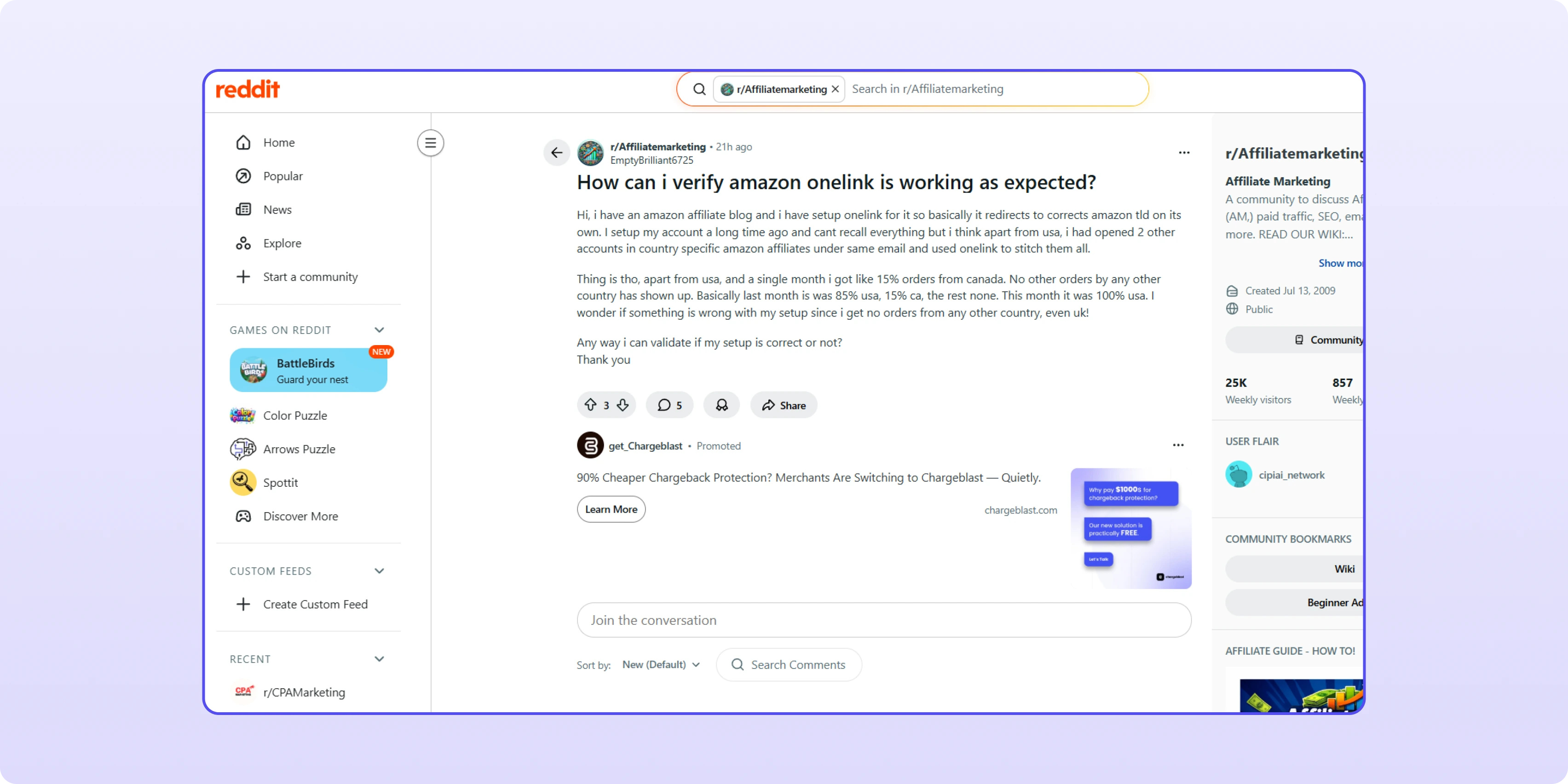
Task: Open the promoted ad's three-dot menu
Action: tap(1178, 445)
